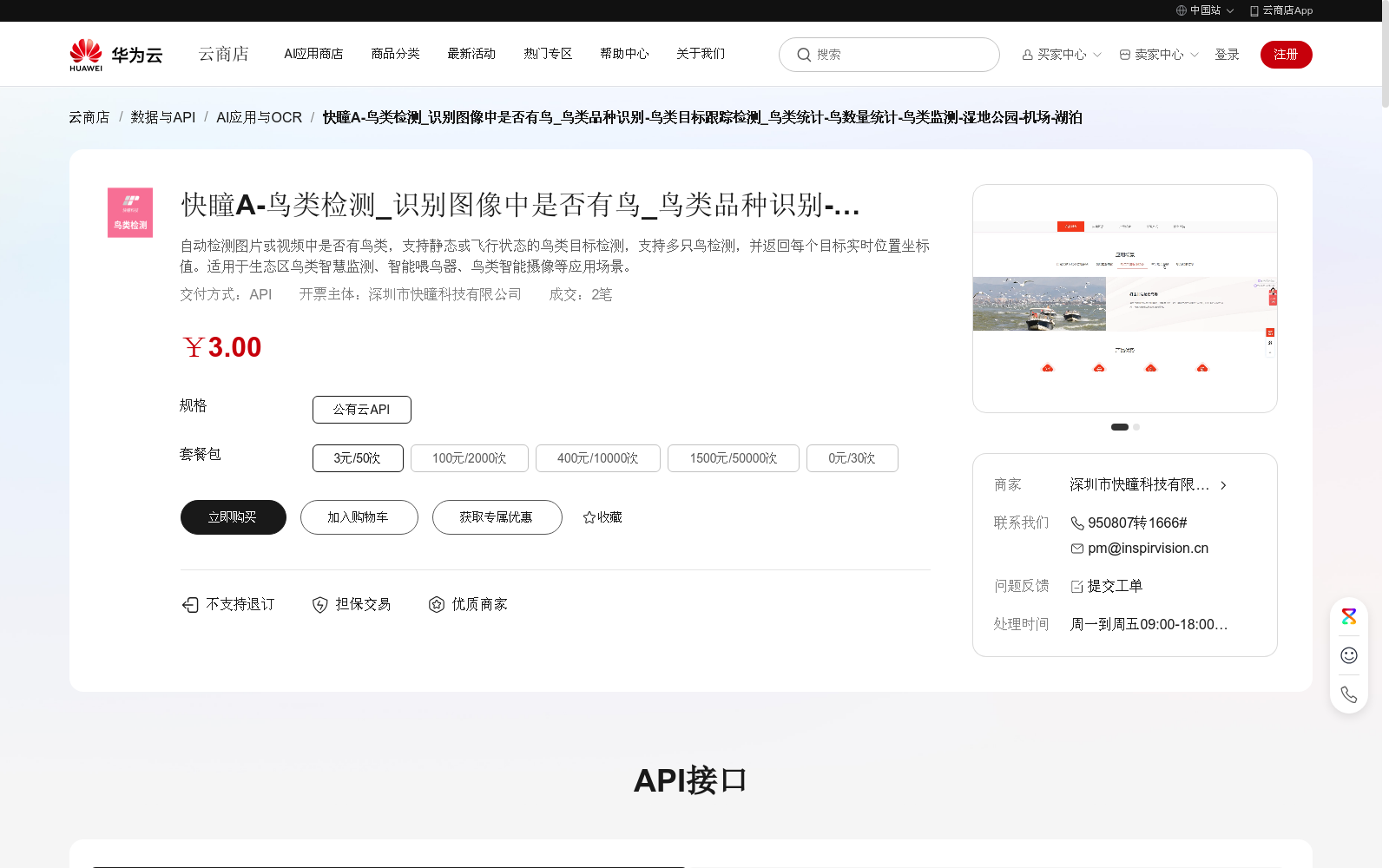Screen dimensions: 1389x868
Task: Click the 云商店 title beside the logo
Action: [x=224, y=54]
